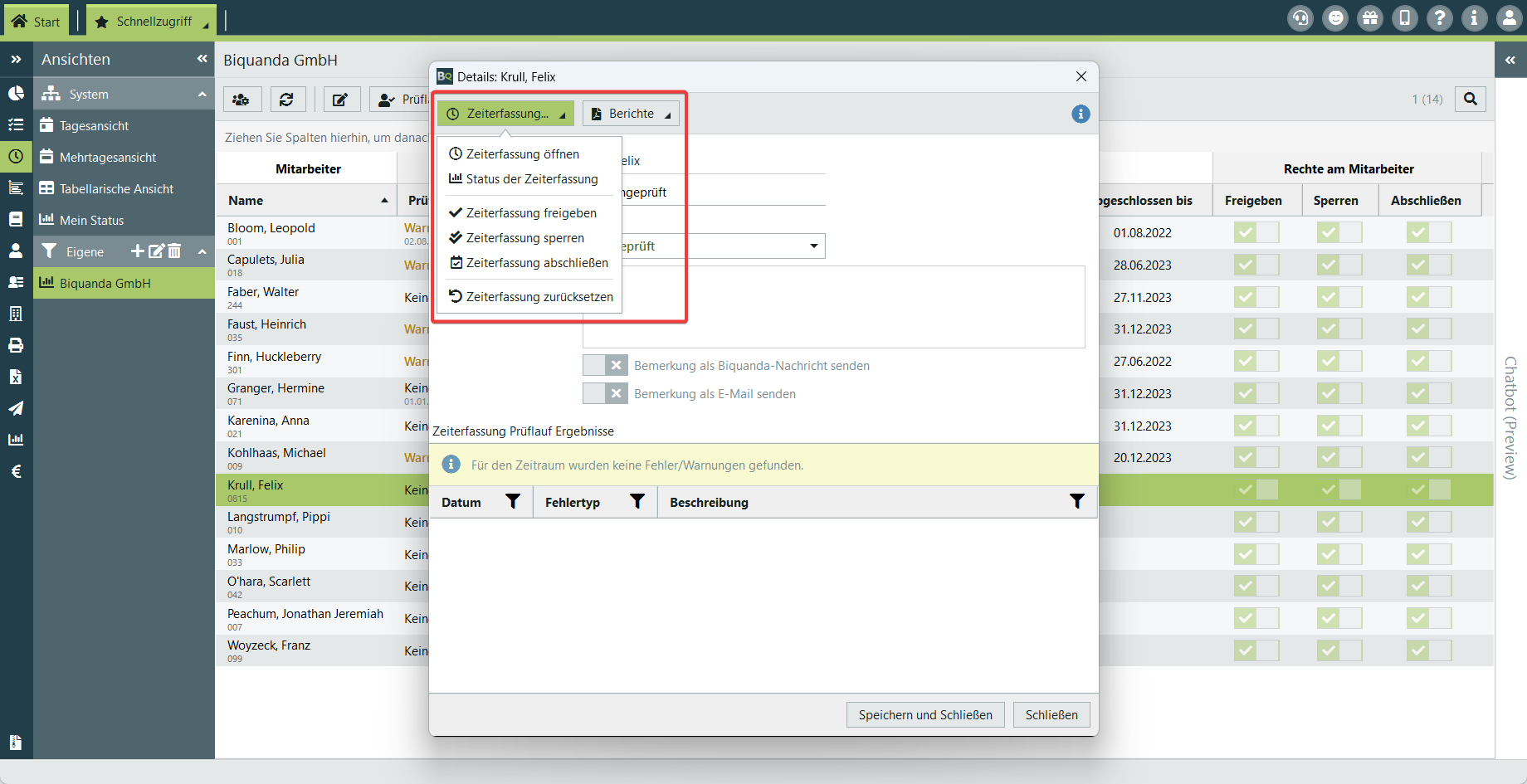Screen dimensions: 1527x784
Task: Open the Berichte dropdown
Action: (x=631, y=114)
